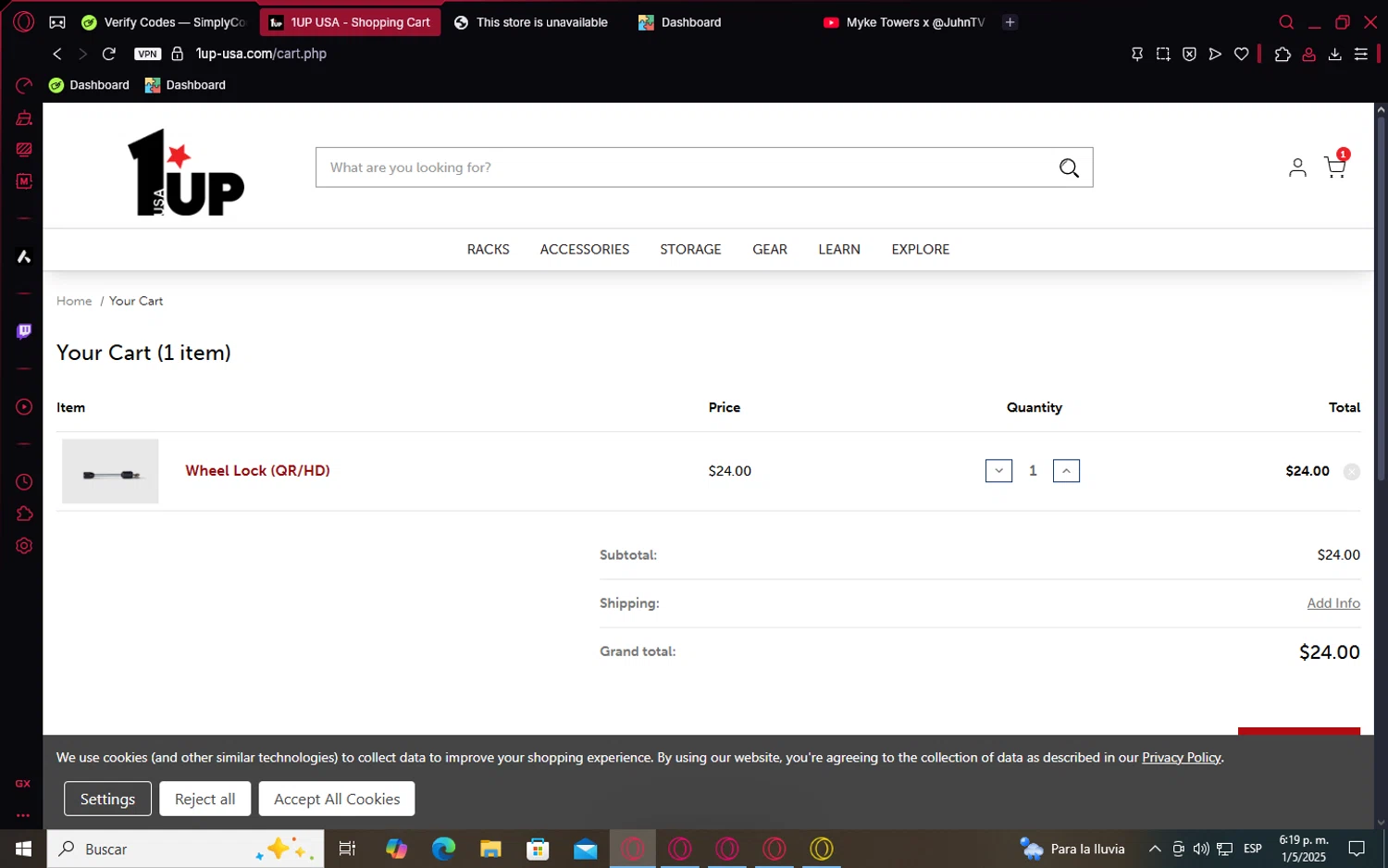
Task: Open extensions puzzle icon in toolbar
Action: coord(1283,55)
